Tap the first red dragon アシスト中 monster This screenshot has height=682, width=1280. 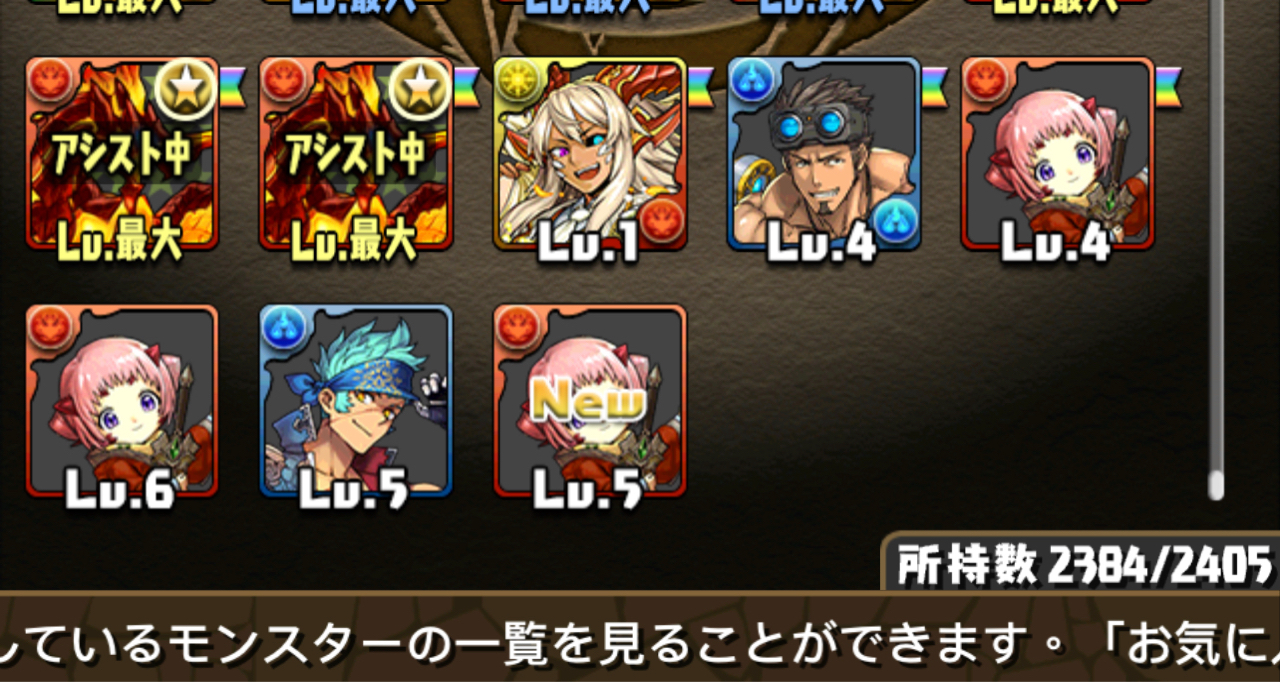coord(122,154)
